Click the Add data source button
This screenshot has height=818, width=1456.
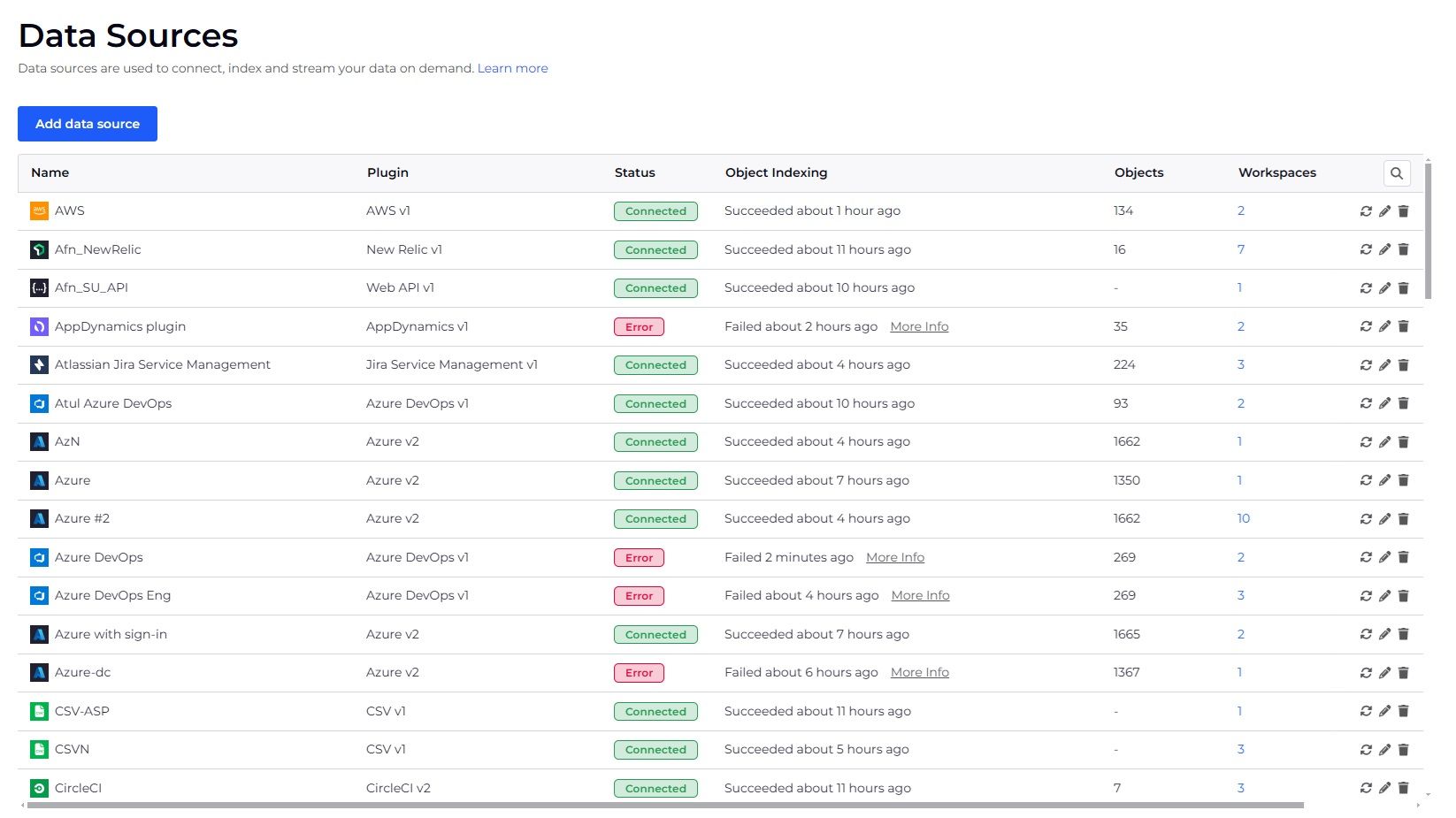click(x=88, y=124)
